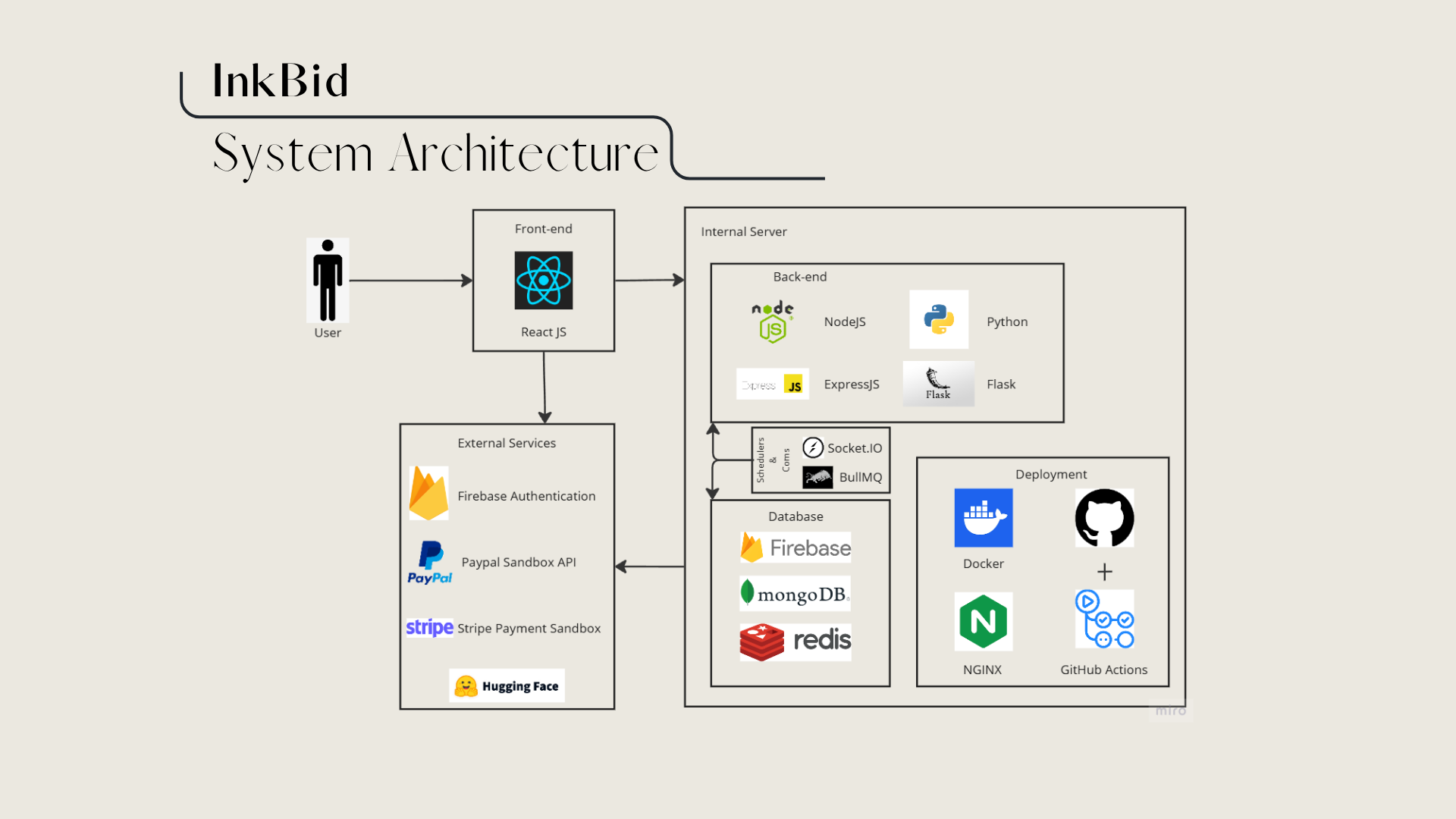Click the InkBid title text
This screenshot has height=819, width=1456.
(x=280, y=81)
